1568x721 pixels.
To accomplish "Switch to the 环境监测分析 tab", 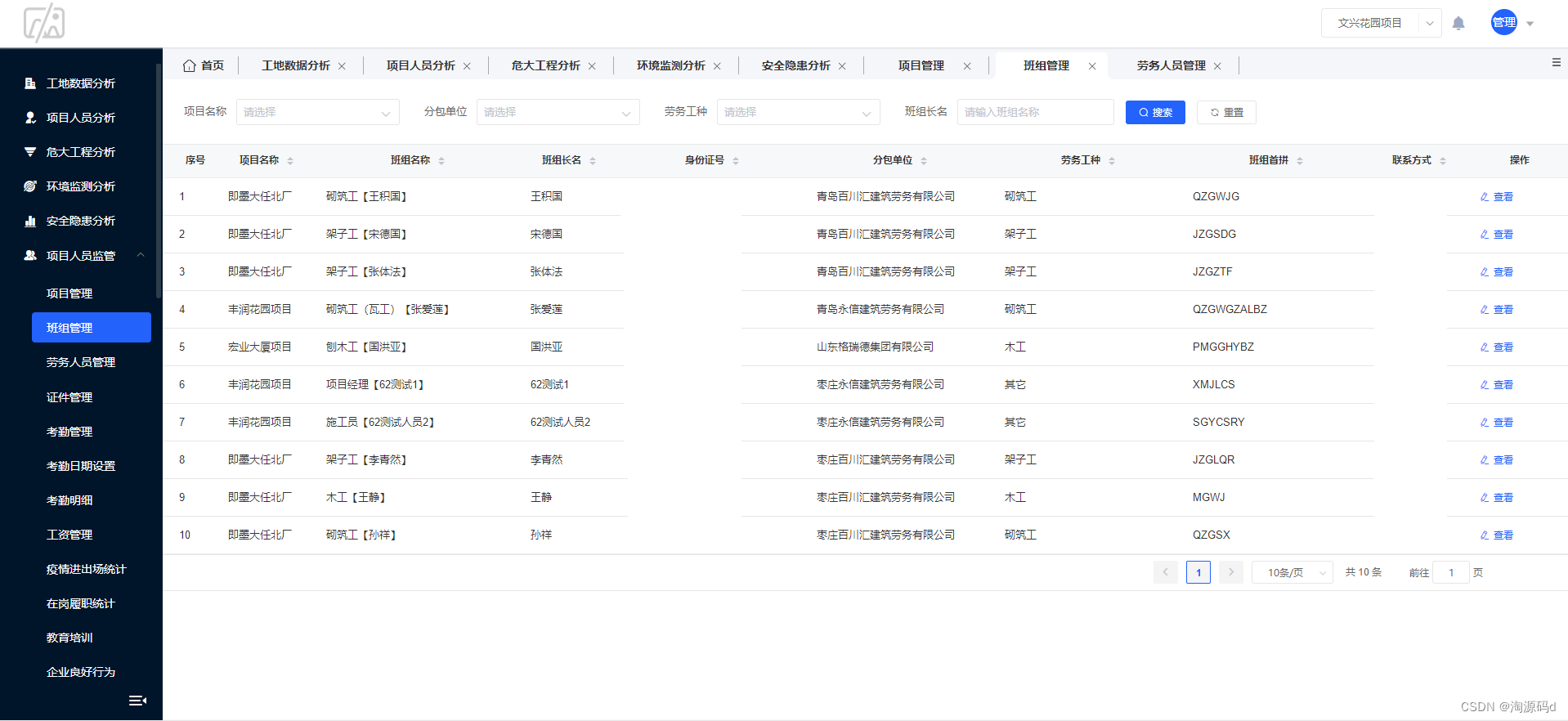I will pyautogui.click(x=671, y=65).
